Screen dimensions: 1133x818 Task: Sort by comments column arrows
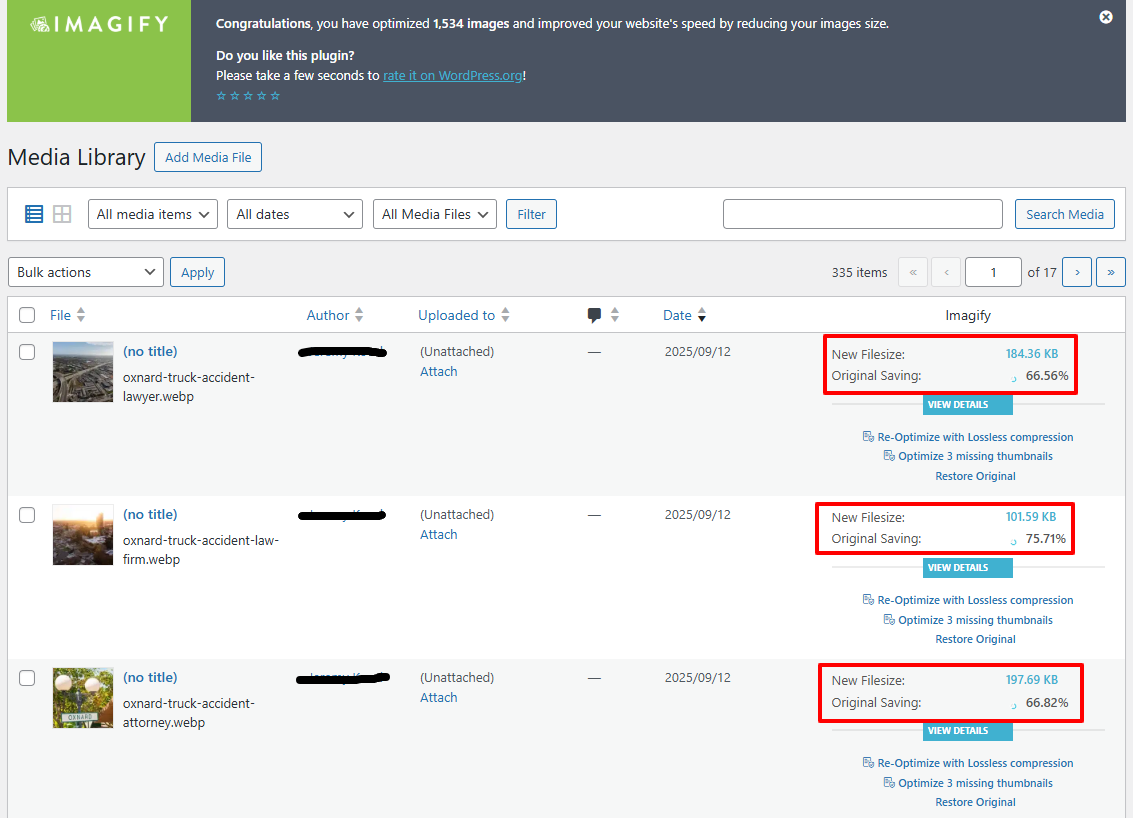[x=615, y=315]
